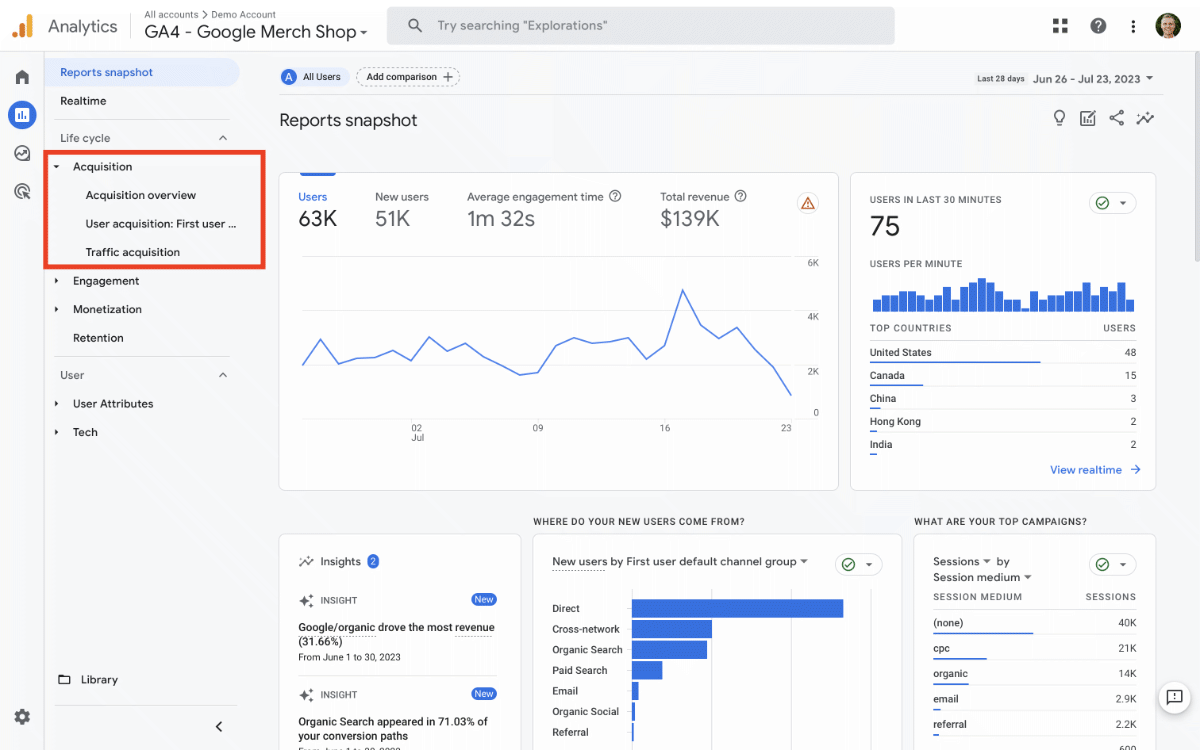This screenshot has height=750, width=1200.
Task: Share this report via the share icon
Action: pyautogui.click(x=1117, y=118)
